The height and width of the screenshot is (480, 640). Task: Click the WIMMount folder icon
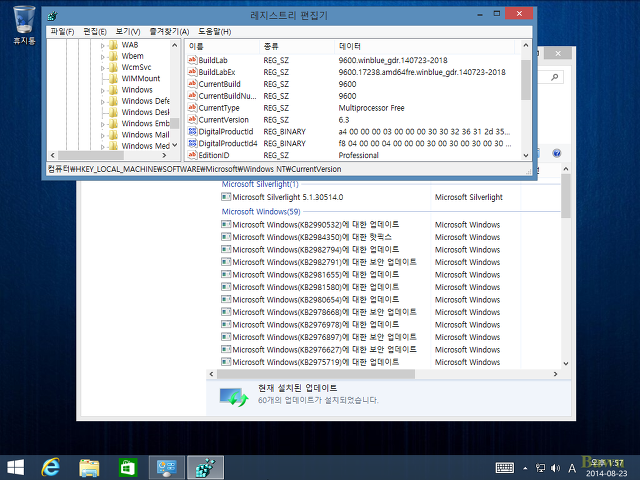pos(113,78)
